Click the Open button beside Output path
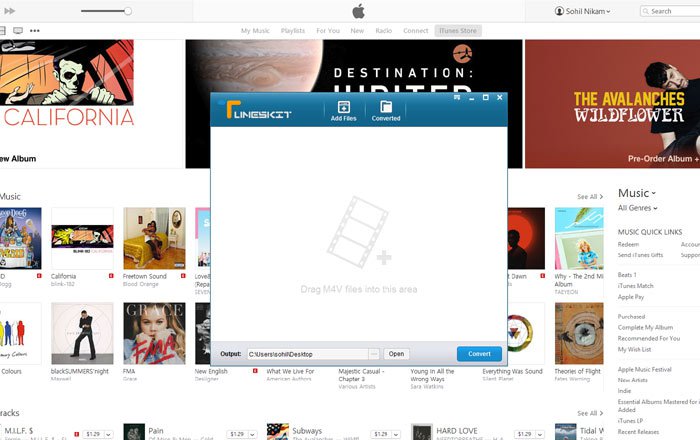The image size is (700, 440). tap(396, 354)
